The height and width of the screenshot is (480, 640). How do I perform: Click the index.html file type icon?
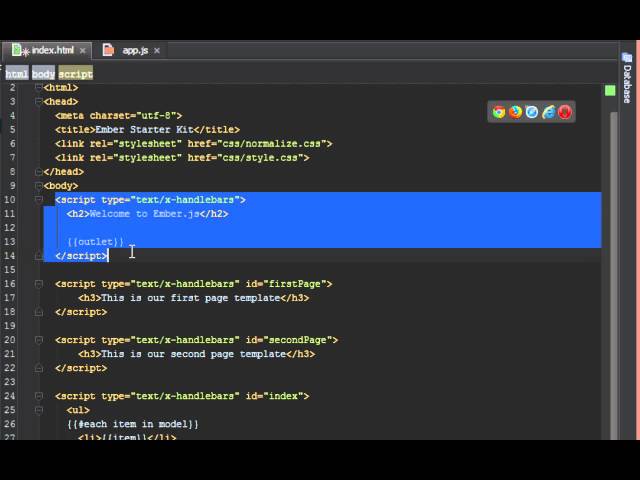(x=16, y=50)
